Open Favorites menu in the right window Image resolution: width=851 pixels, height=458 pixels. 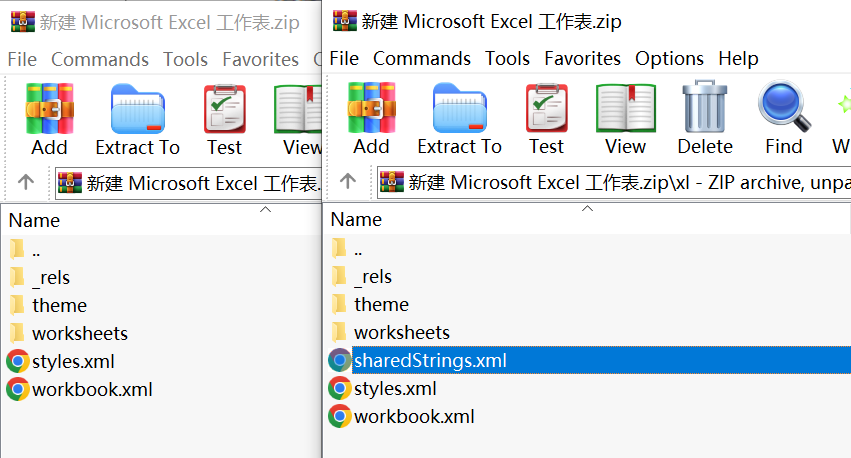click(582, 58)
